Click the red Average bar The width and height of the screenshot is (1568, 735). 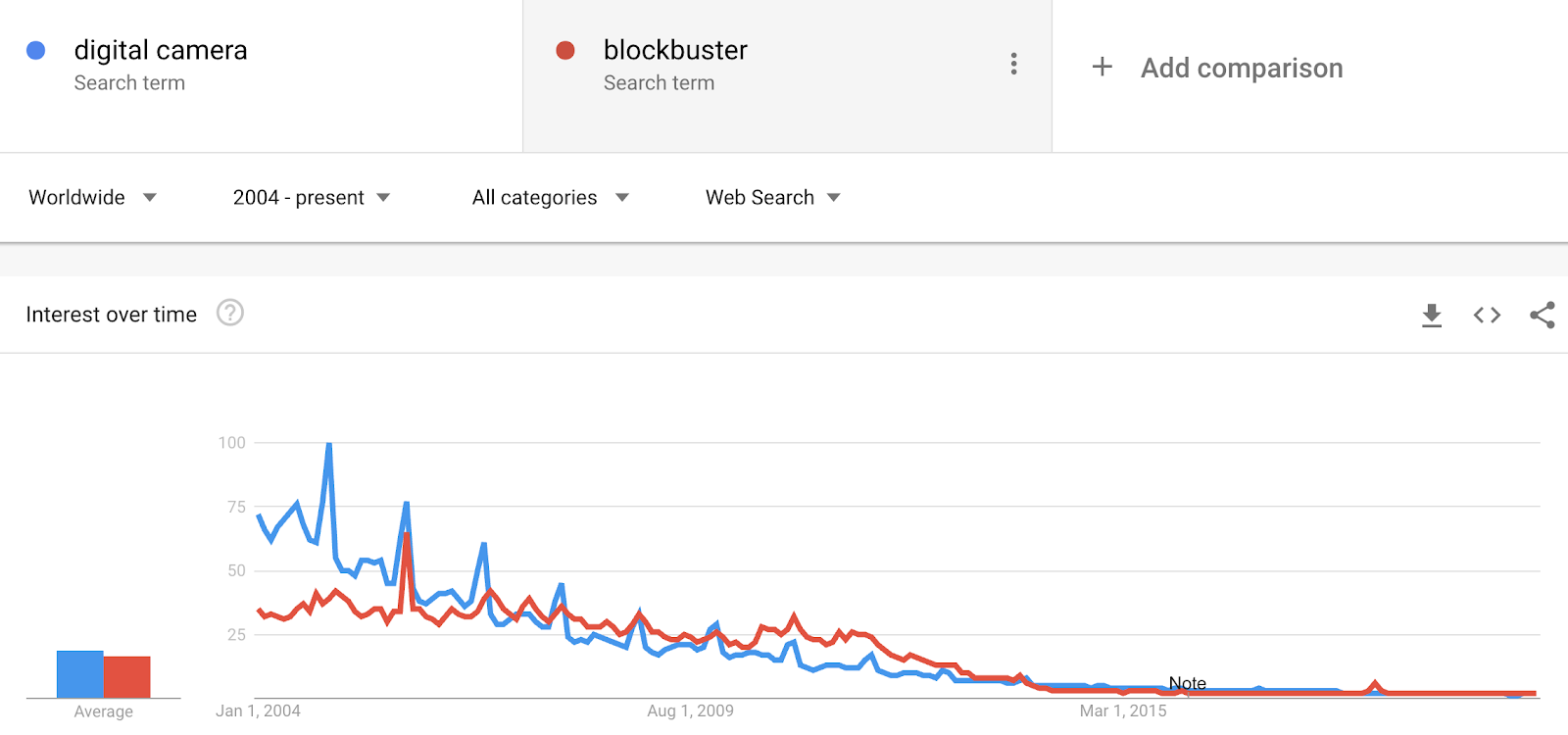pyautogui.click(x=127, y=677)
